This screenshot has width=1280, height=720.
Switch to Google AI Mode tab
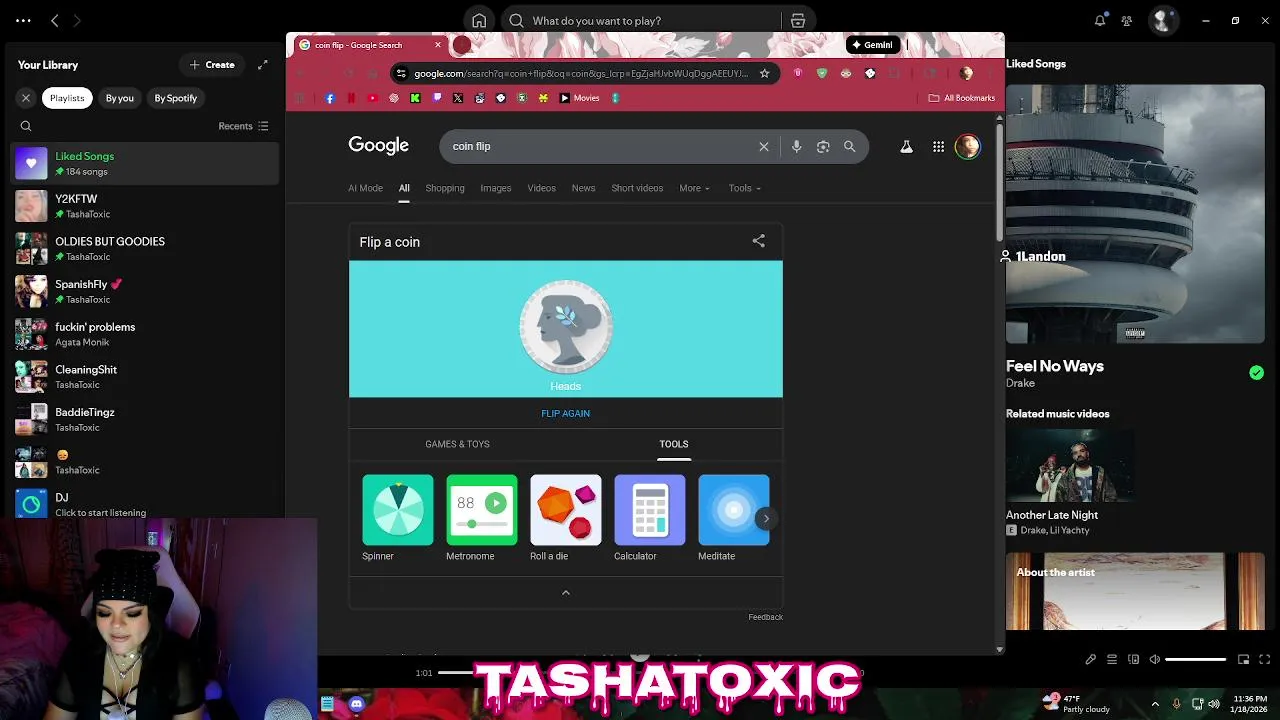point(365,188)
